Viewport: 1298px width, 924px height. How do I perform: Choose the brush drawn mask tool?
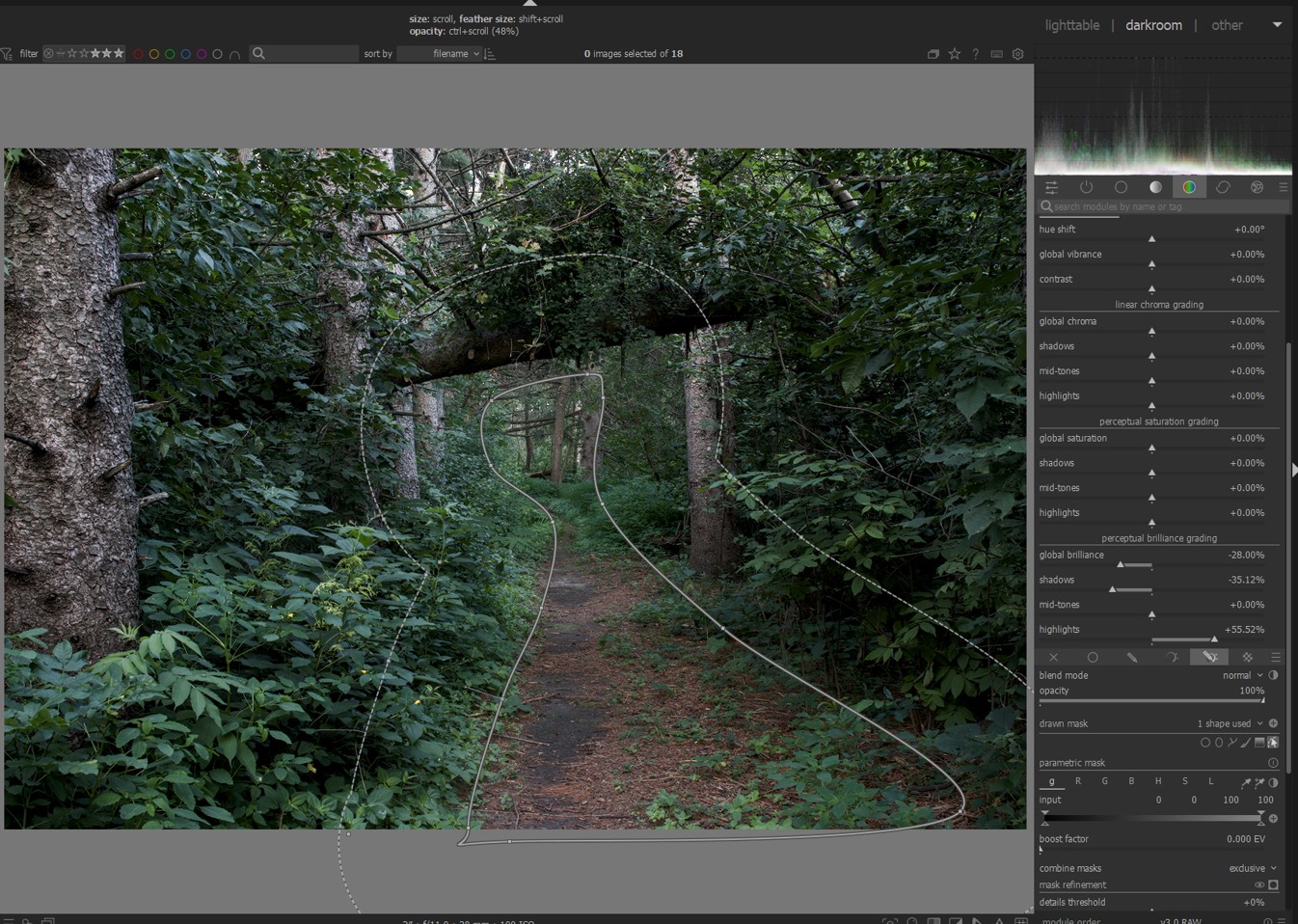coord(1245,743)
